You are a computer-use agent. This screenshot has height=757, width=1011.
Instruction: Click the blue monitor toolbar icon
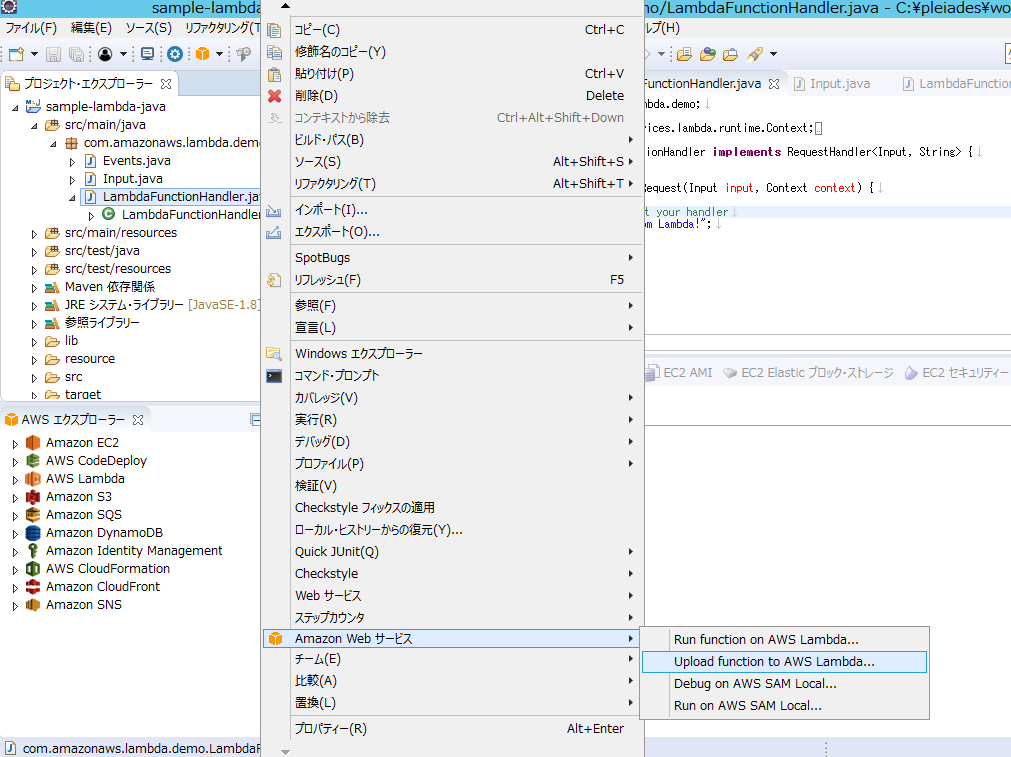[148, 54]
